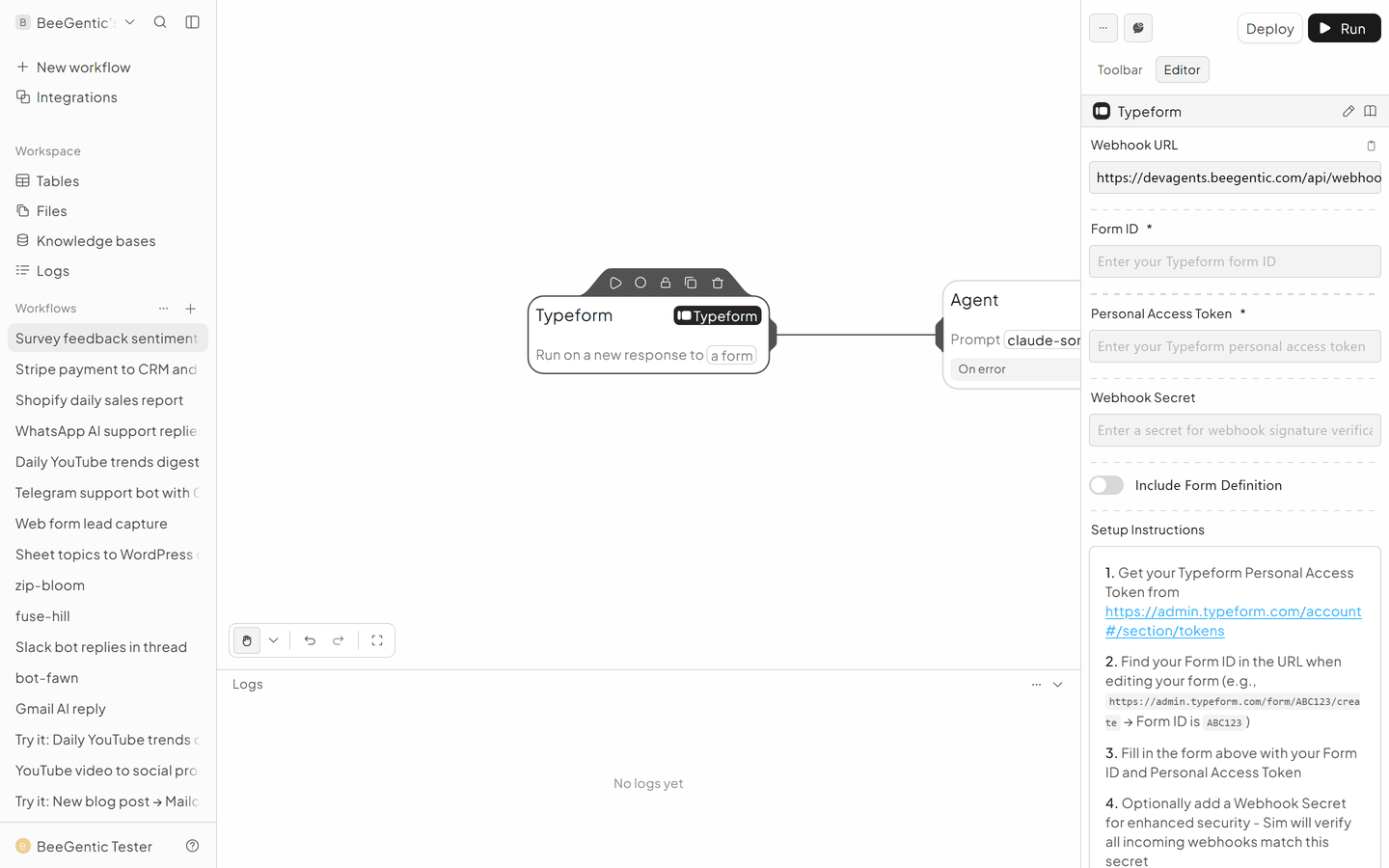Click the Deploy button
This screenshot has width=1389, height=868.
pos(1270,28)
